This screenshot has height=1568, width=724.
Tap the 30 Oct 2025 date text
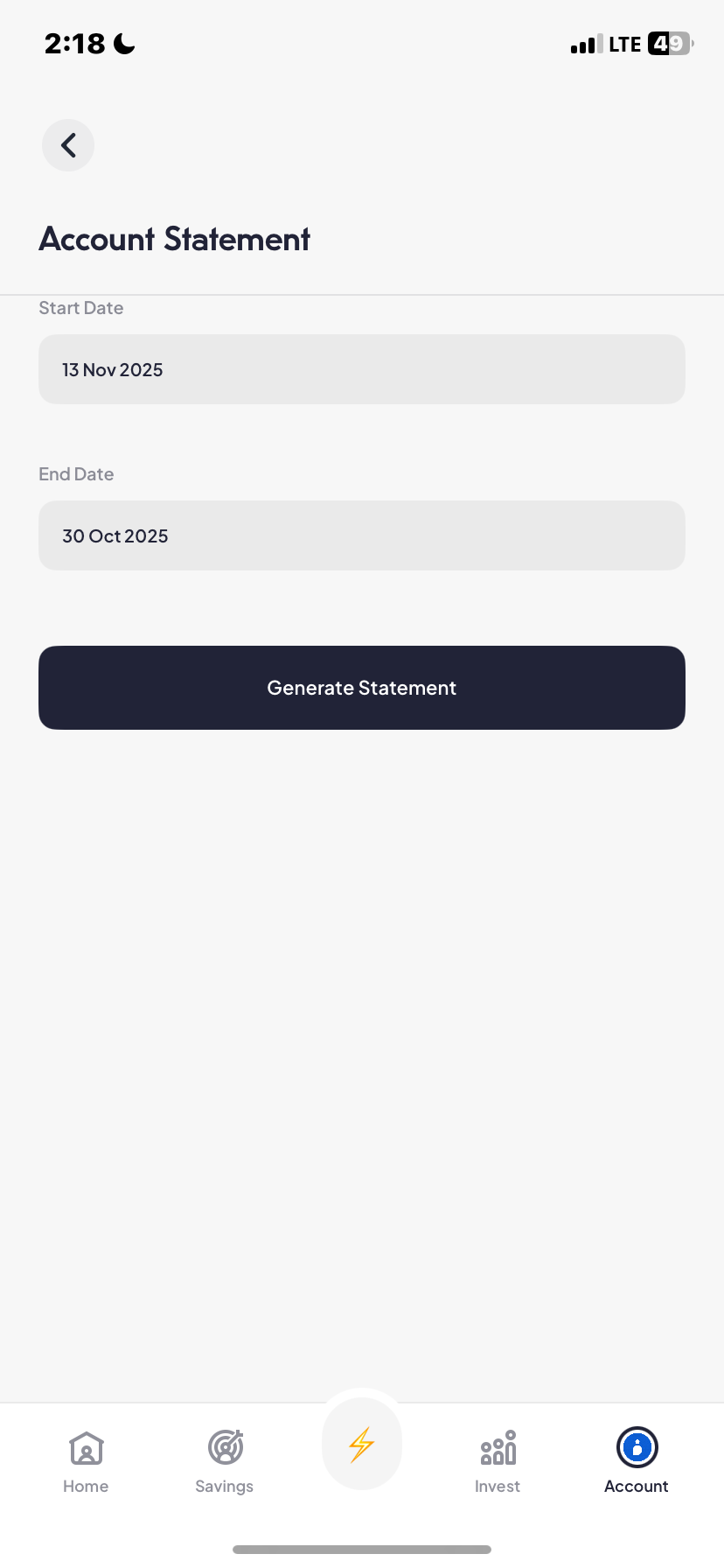[115, 536]
